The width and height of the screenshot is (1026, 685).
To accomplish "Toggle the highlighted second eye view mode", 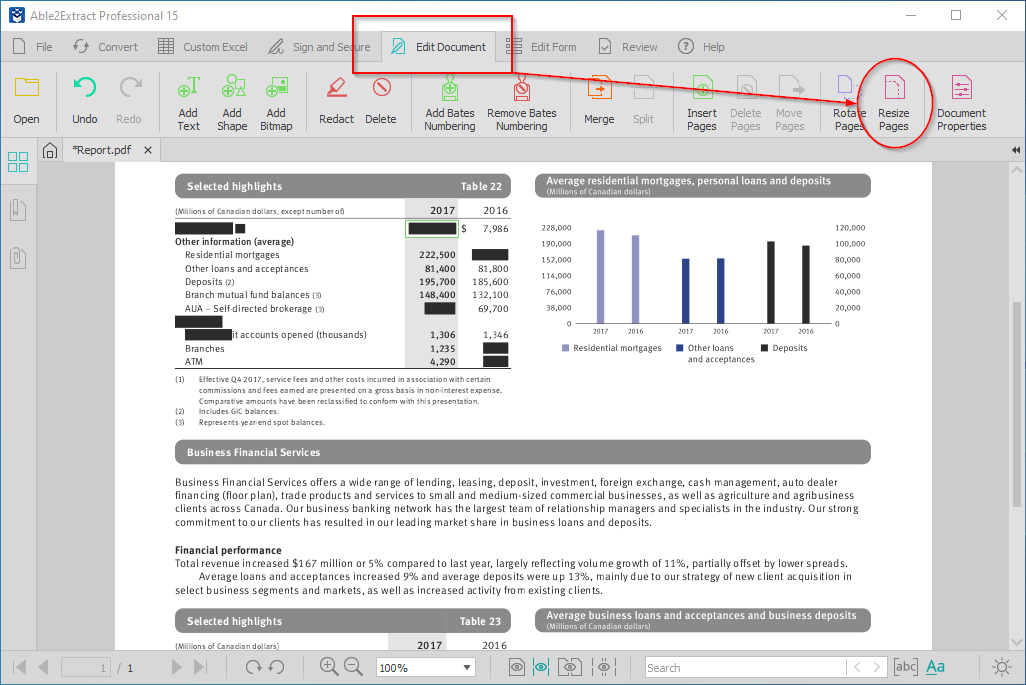I will click(541, 667).
